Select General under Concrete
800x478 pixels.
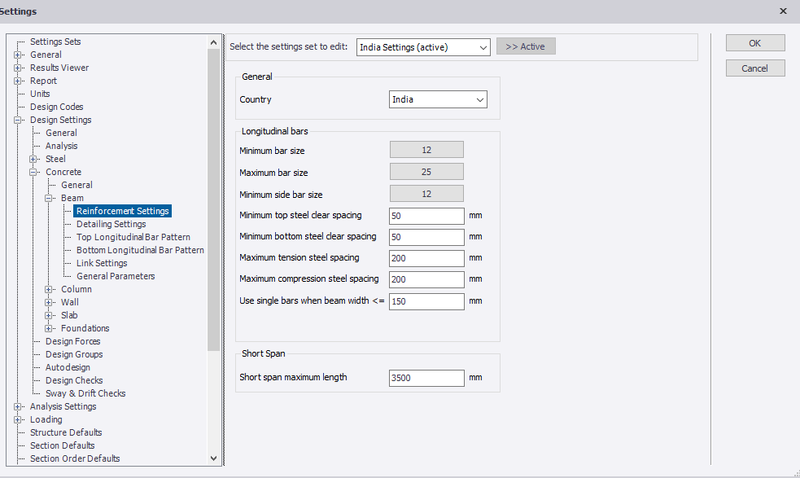(x=77, y=185)
